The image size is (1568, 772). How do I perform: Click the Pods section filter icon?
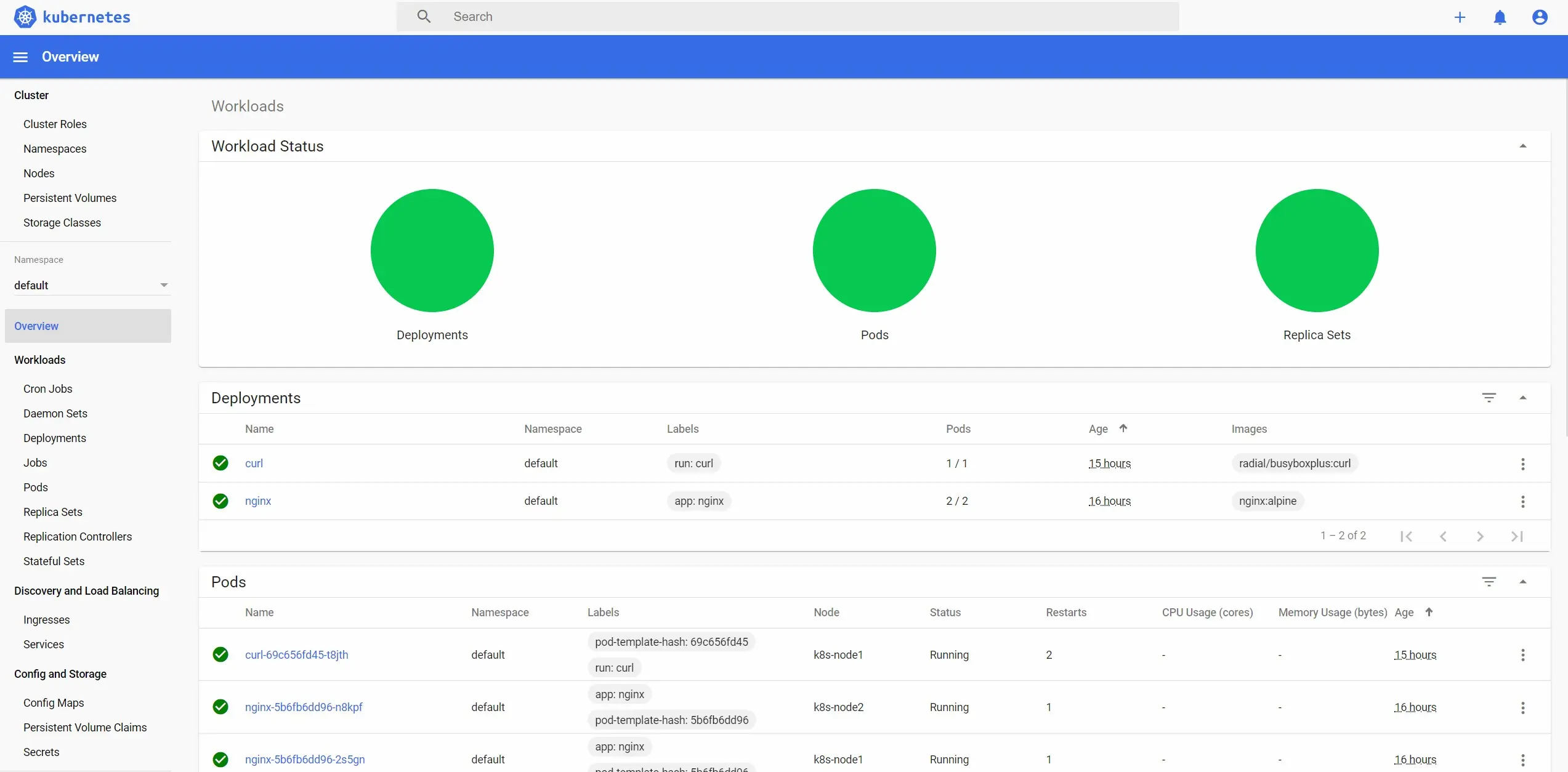click(x=1489, y=582)
